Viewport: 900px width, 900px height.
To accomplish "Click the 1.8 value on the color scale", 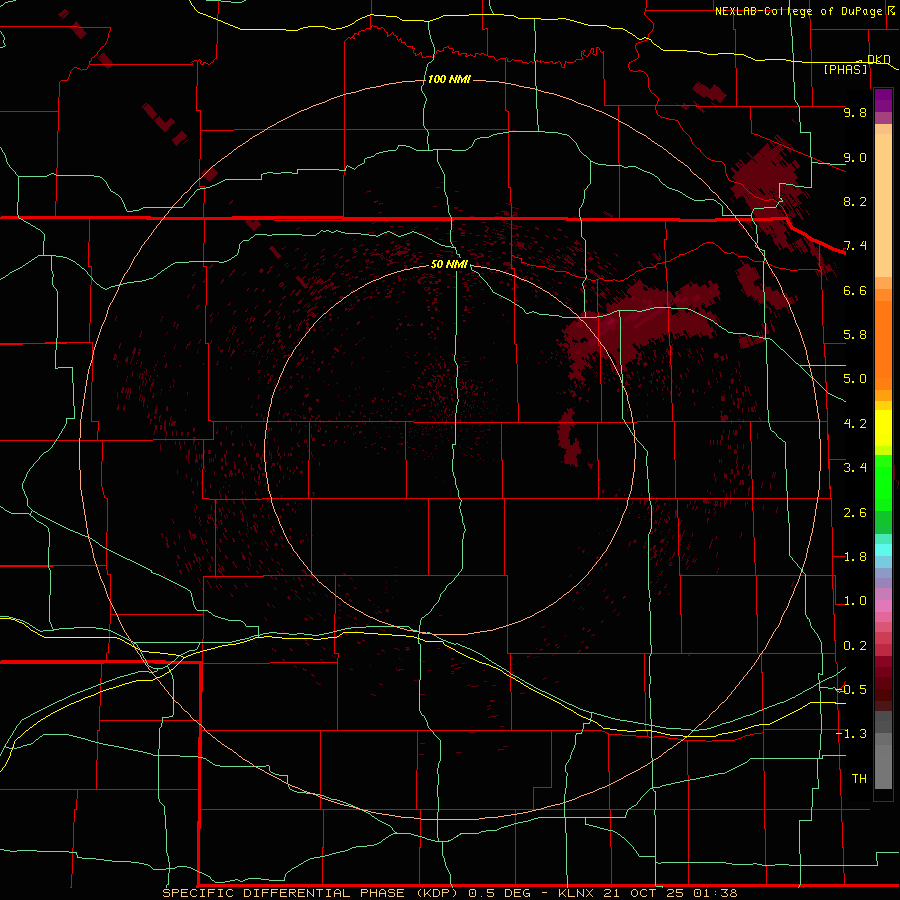I will point(855,557).
